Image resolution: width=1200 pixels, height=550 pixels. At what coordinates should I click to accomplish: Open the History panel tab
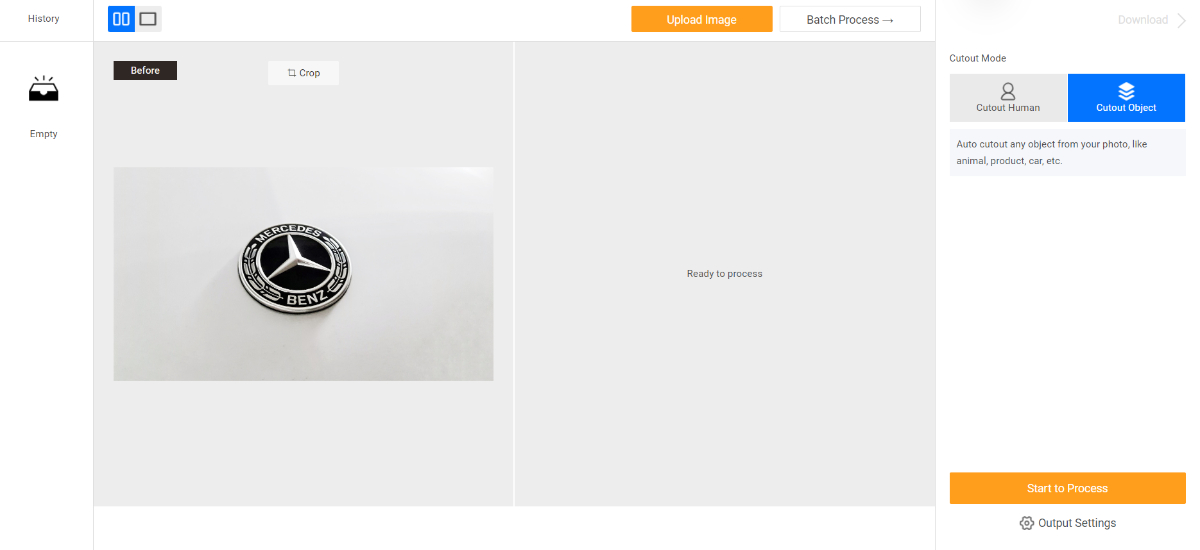coord(43,19)
